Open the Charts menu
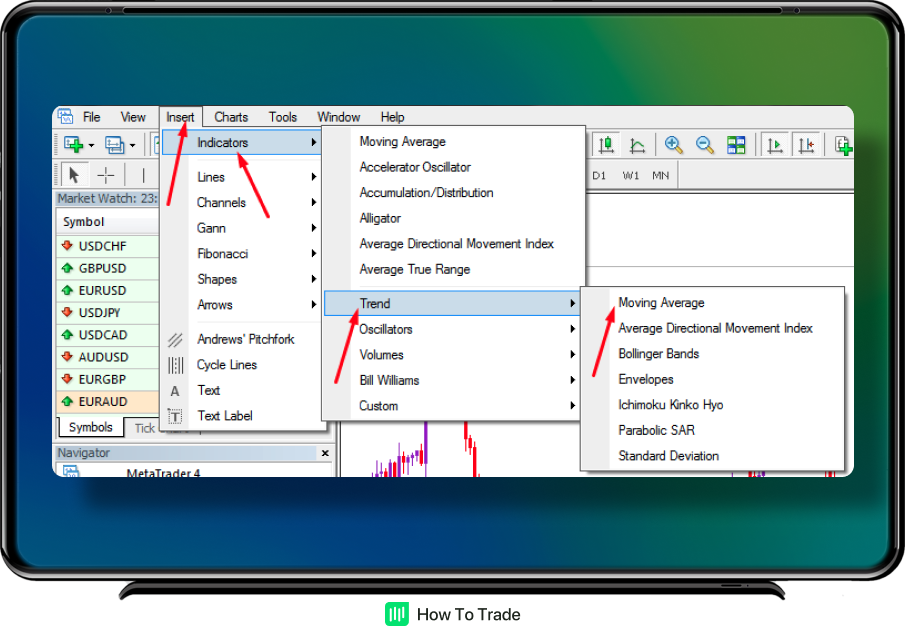This screenshot has width=906, height=636. tap(231, 117)
